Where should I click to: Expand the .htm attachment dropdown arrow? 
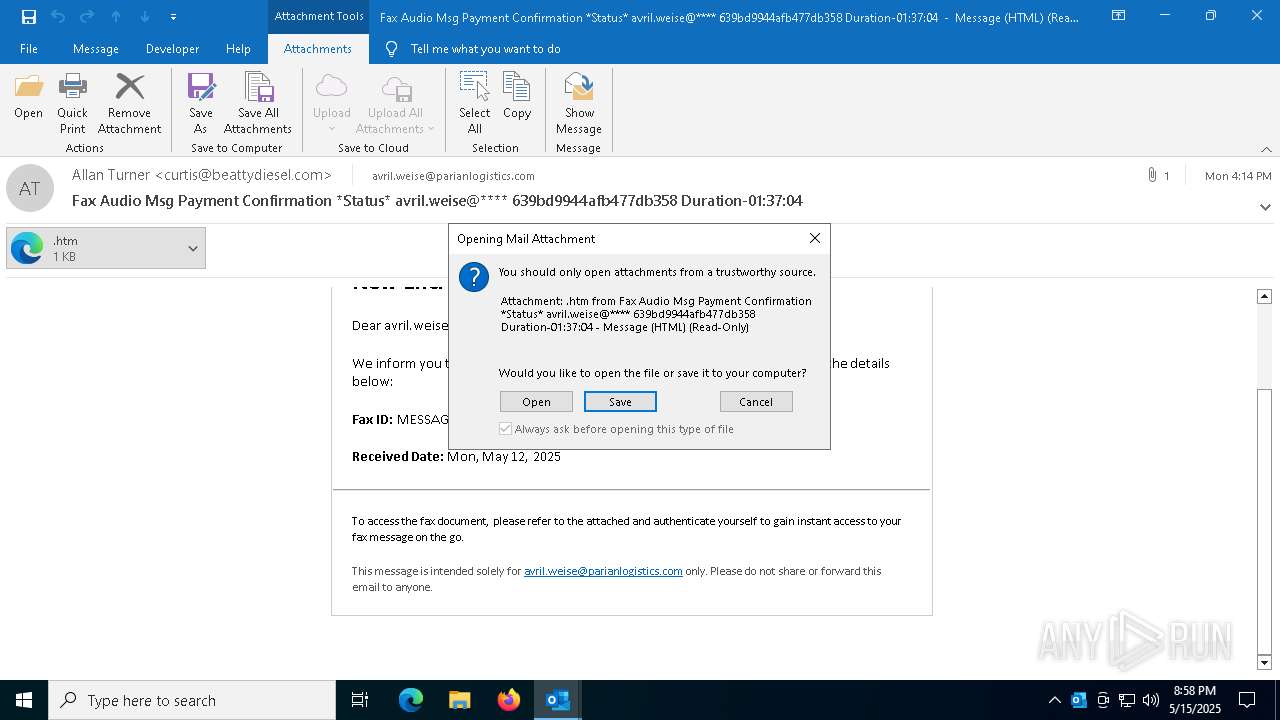pos(192,248)
